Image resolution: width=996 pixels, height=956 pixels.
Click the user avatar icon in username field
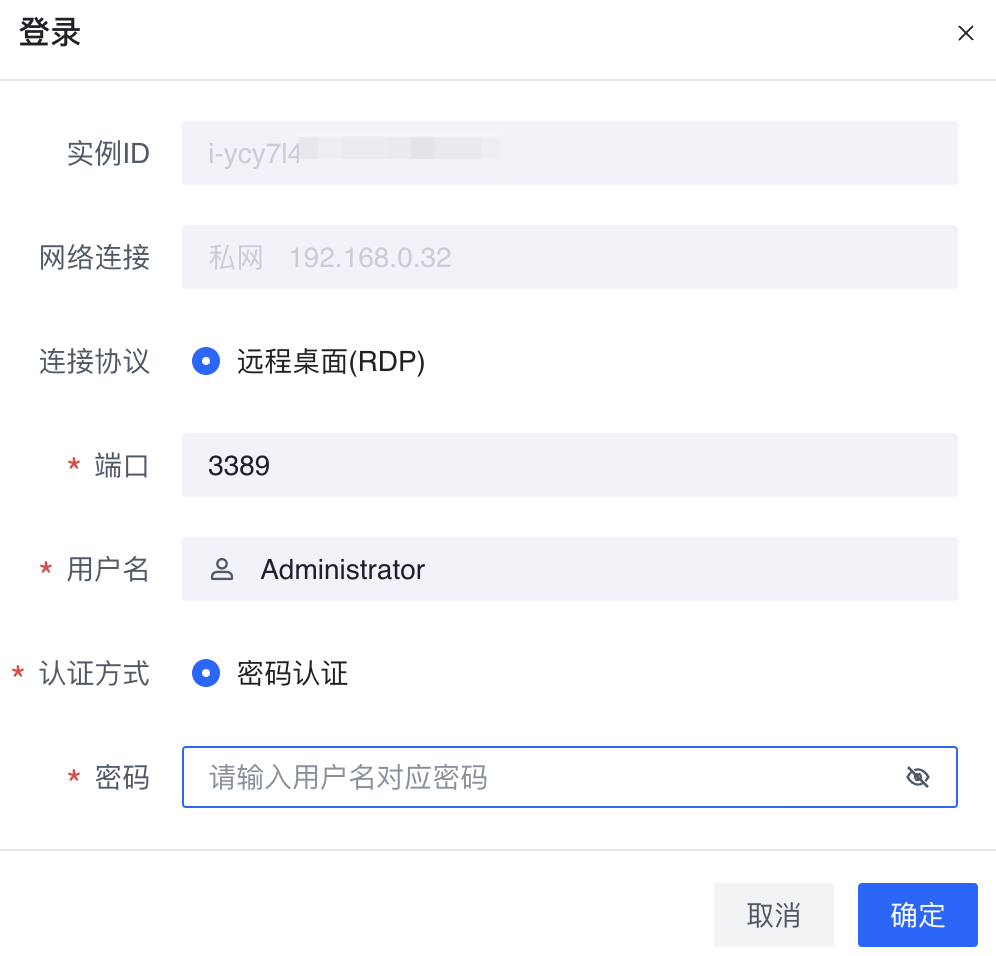tap(222, 570)
